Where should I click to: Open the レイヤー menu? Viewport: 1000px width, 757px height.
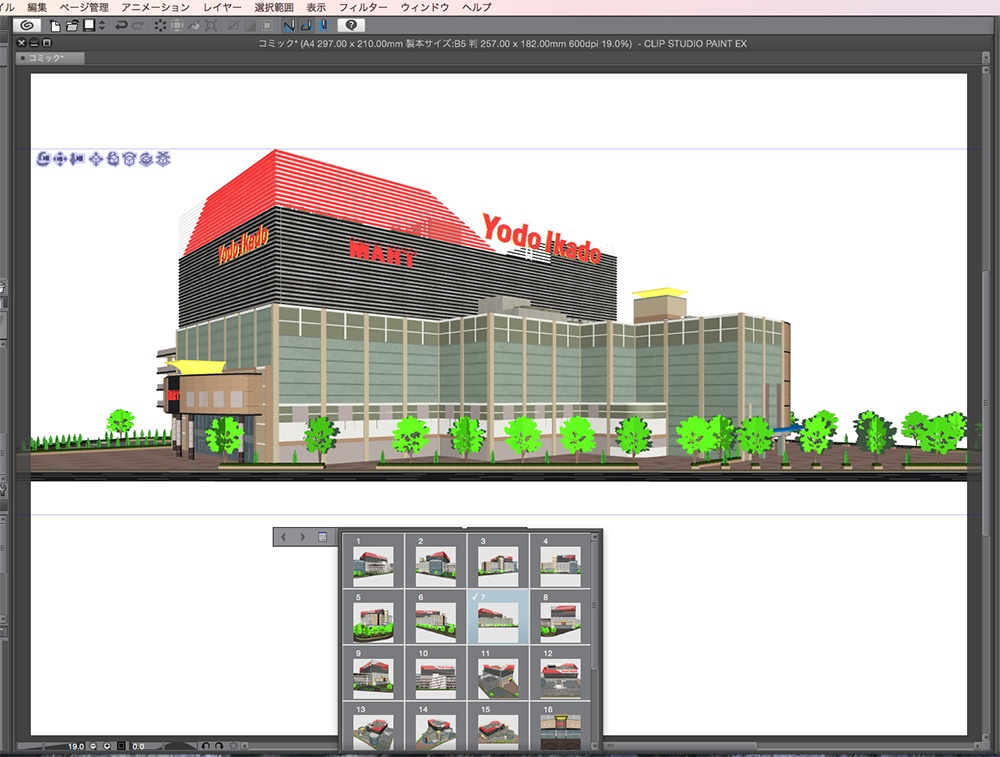[221, 7]
